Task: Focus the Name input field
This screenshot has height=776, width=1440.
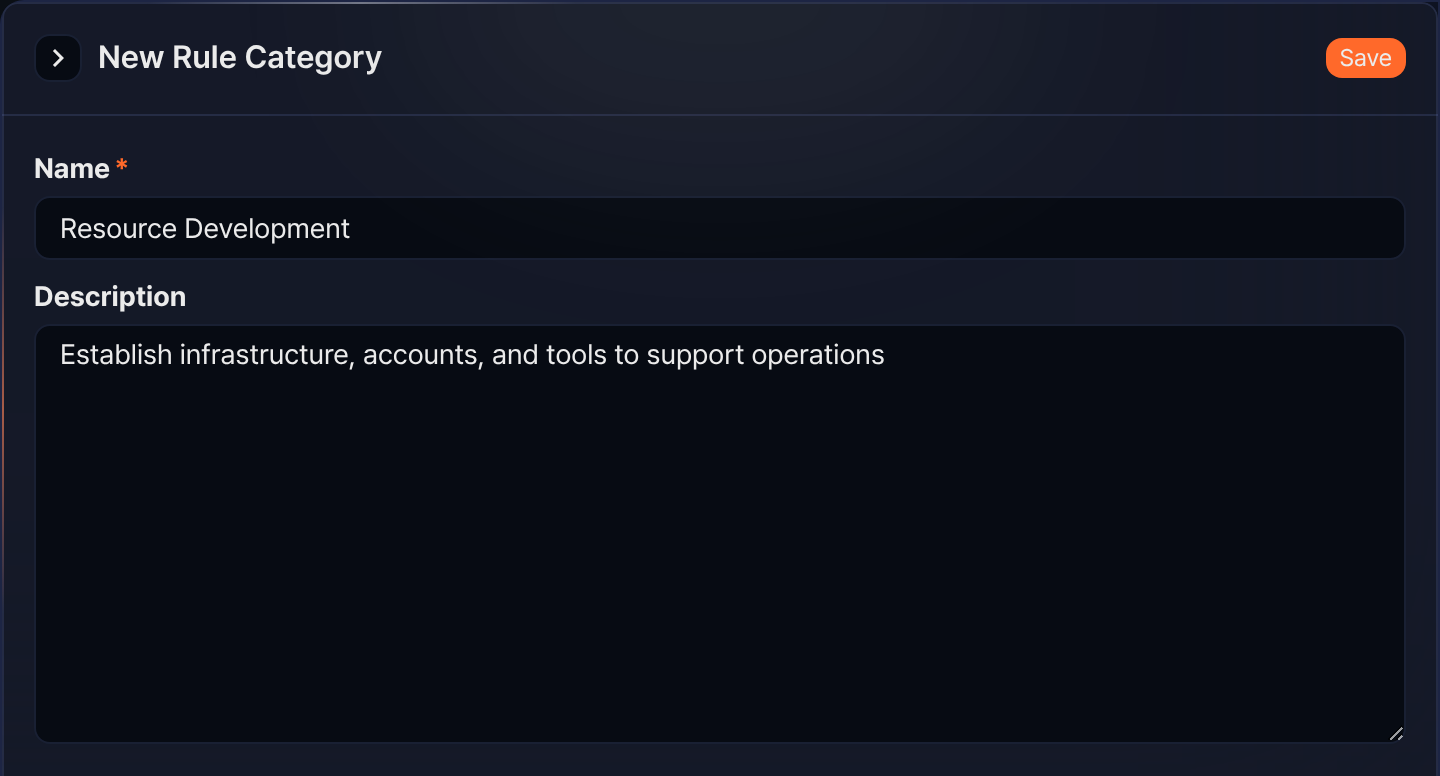Action: click(x=720, y=228)
